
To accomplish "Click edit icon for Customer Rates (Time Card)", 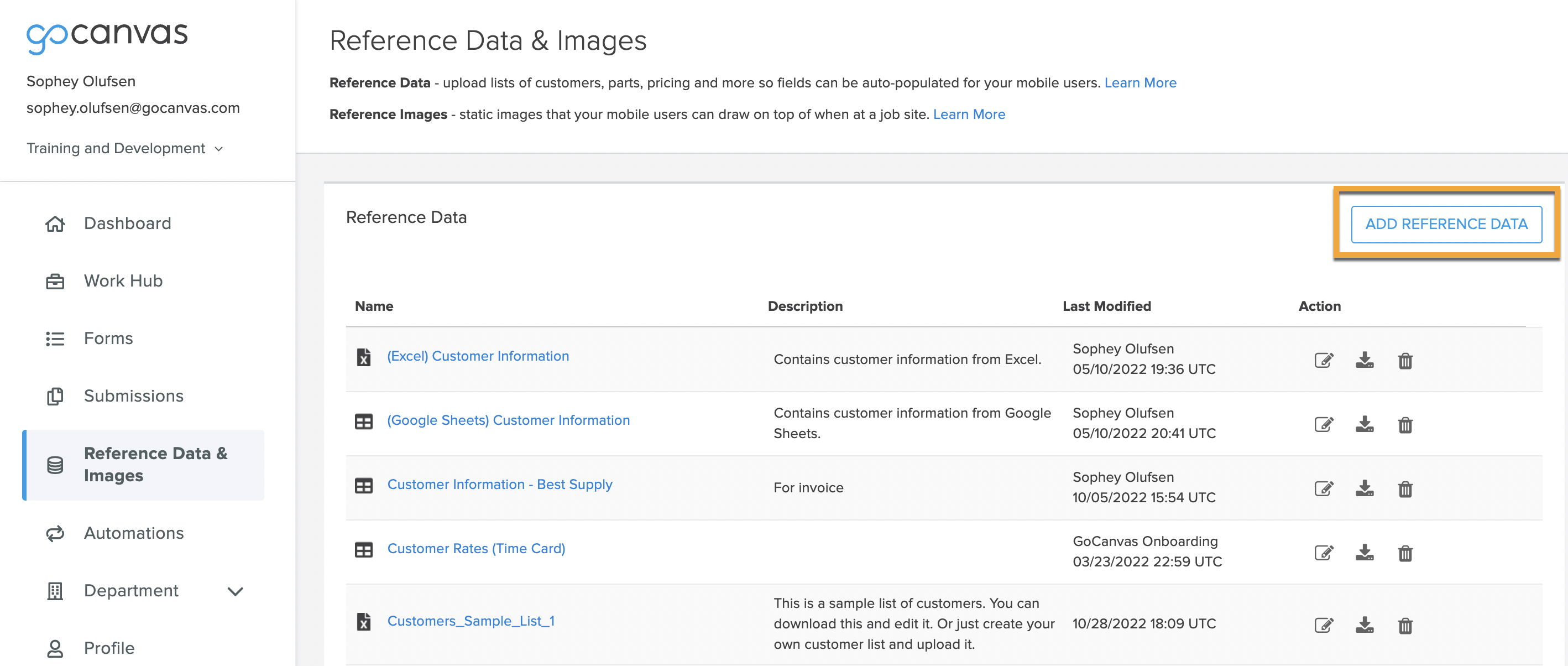I will [x=1323, y=553].
